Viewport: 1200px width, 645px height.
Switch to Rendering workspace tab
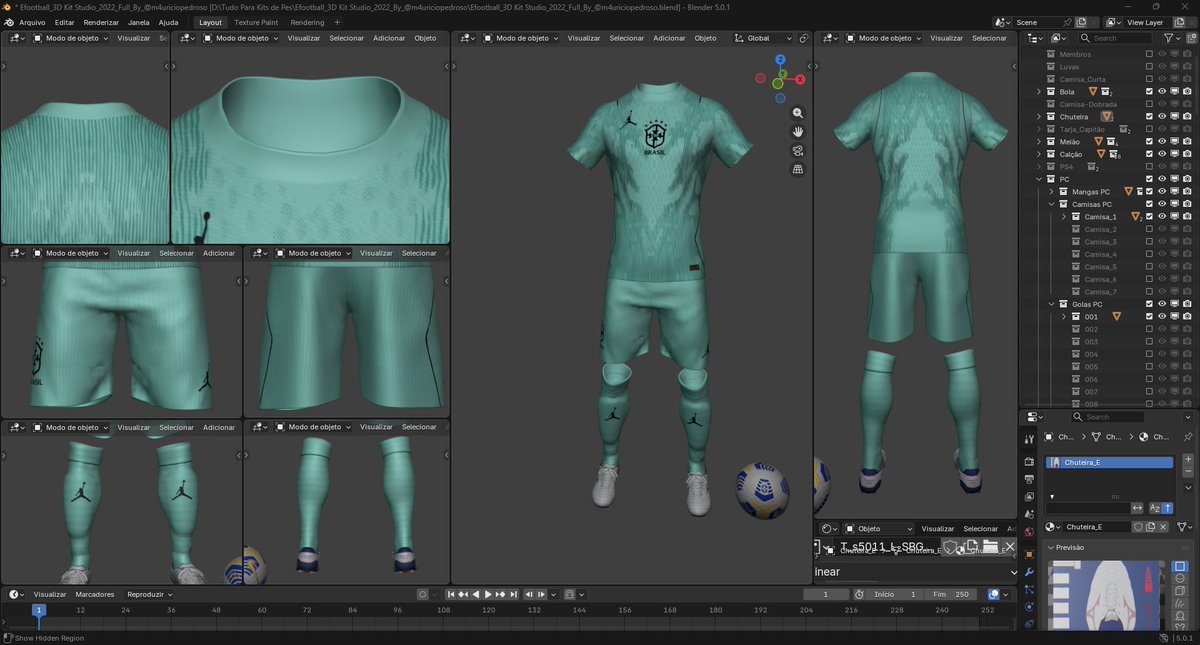click(x=307, y=22)
